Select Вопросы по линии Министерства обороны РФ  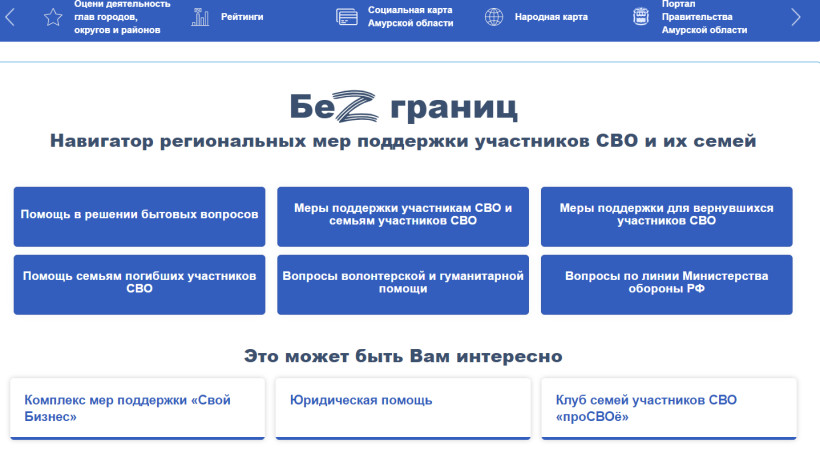(666, 284)
